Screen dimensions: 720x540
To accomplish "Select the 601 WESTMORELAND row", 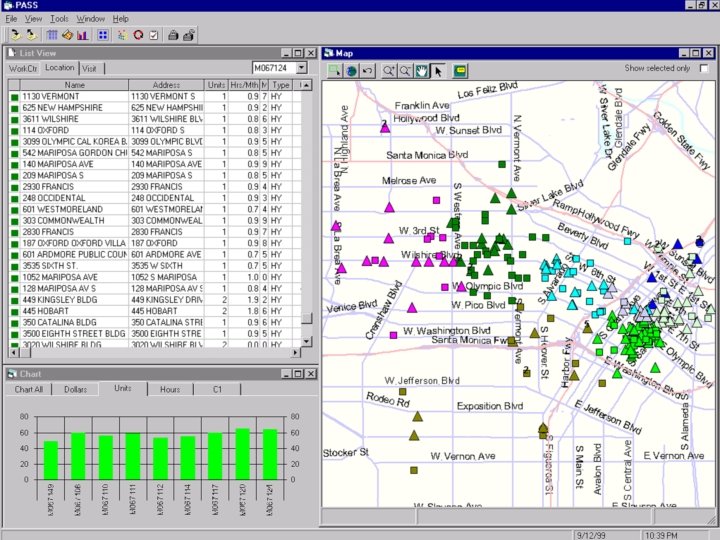I will point(155,209).
